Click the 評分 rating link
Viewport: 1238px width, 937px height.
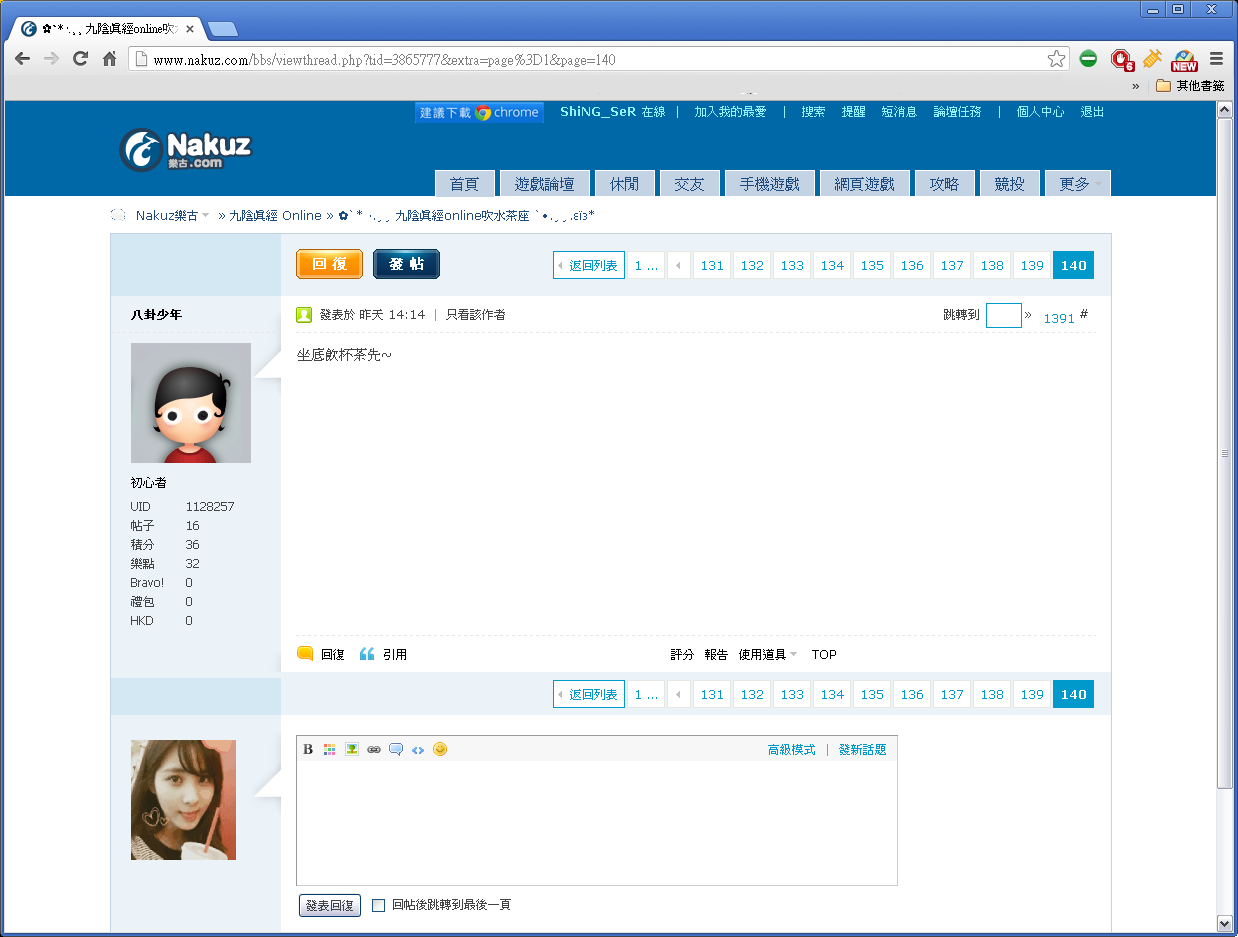(682, 655)
